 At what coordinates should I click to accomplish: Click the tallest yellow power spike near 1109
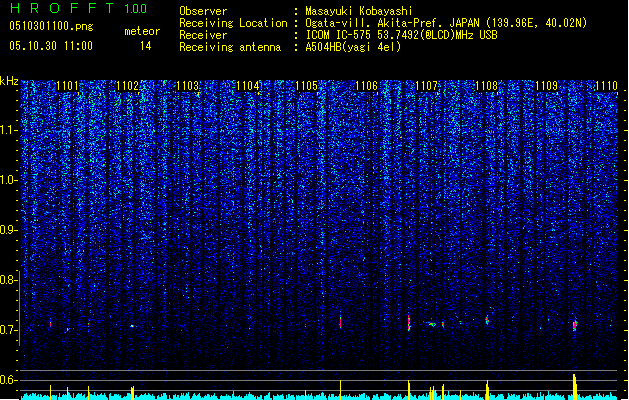point(575,386)
